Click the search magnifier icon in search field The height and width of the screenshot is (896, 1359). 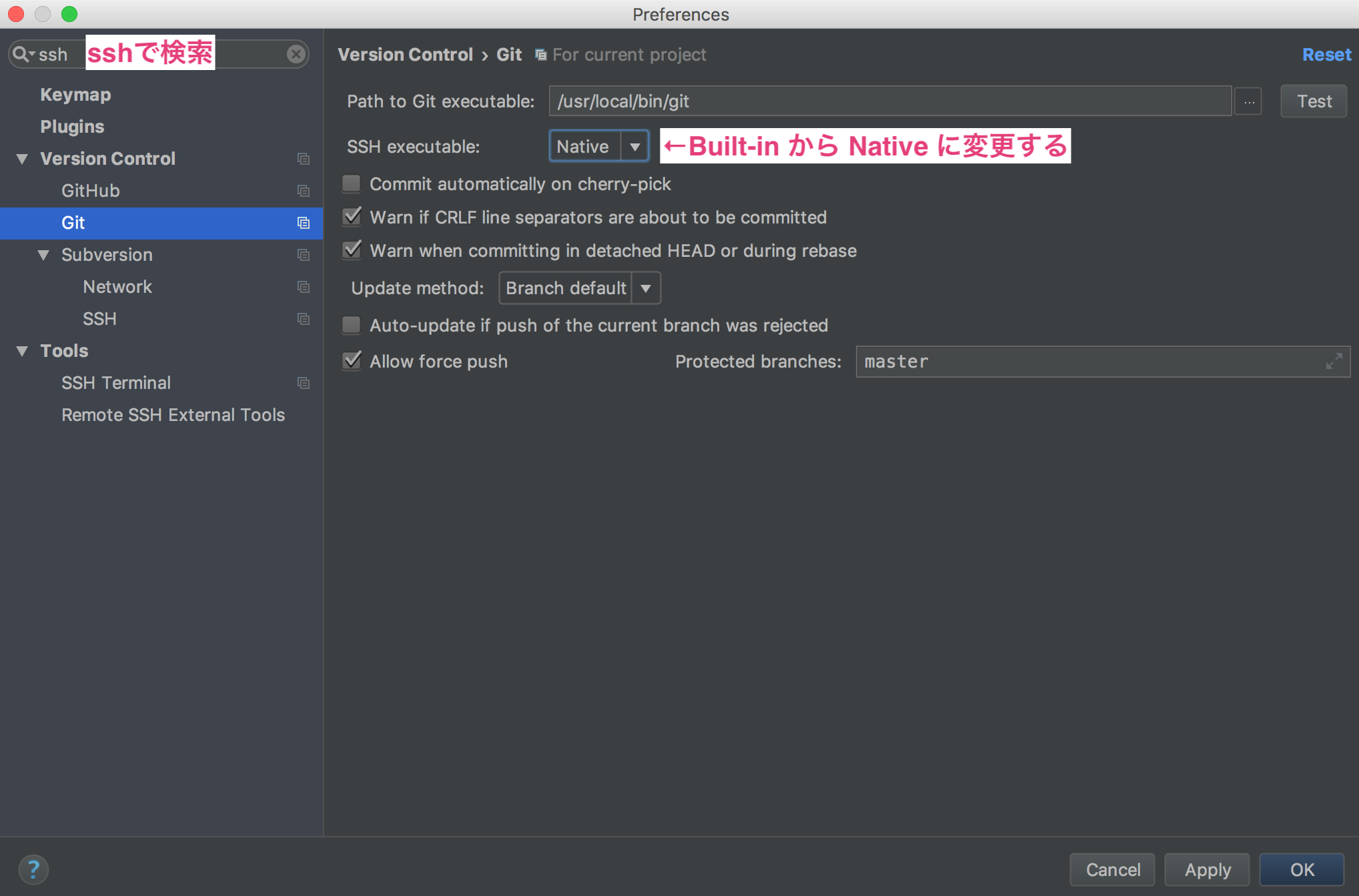pyautogui.click(x=21, y=54)
